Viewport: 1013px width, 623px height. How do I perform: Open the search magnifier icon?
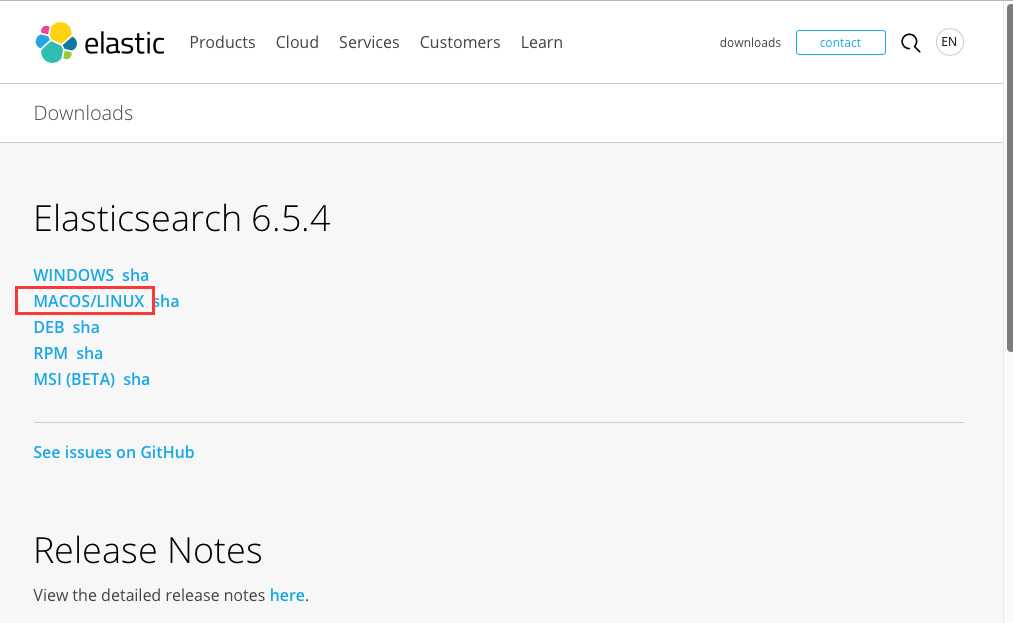910,43
